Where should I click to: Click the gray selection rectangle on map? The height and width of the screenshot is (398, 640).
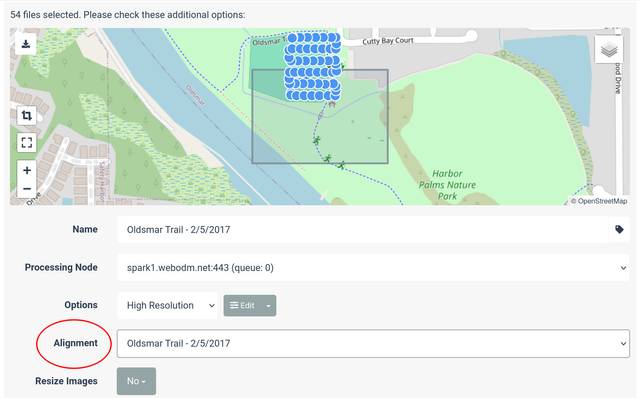320,117
